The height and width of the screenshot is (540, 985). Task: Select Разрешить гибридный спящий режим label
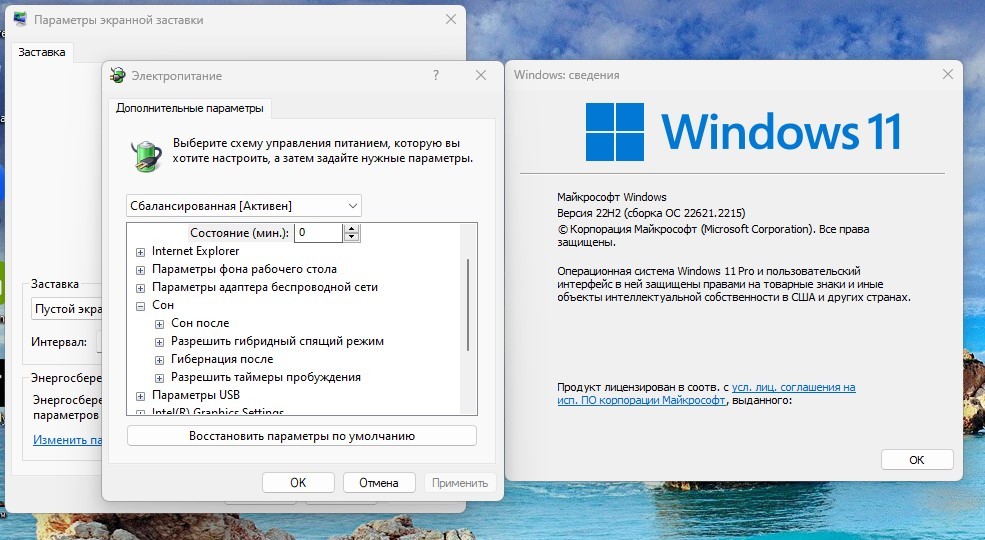pos(277,341)
